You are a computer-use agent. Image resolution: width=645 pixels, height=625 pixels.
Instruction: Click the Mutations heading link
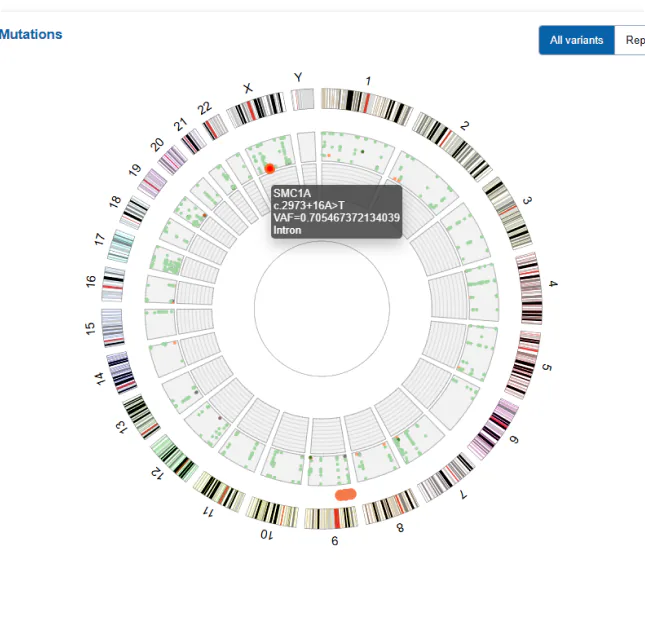click(31, 34)
